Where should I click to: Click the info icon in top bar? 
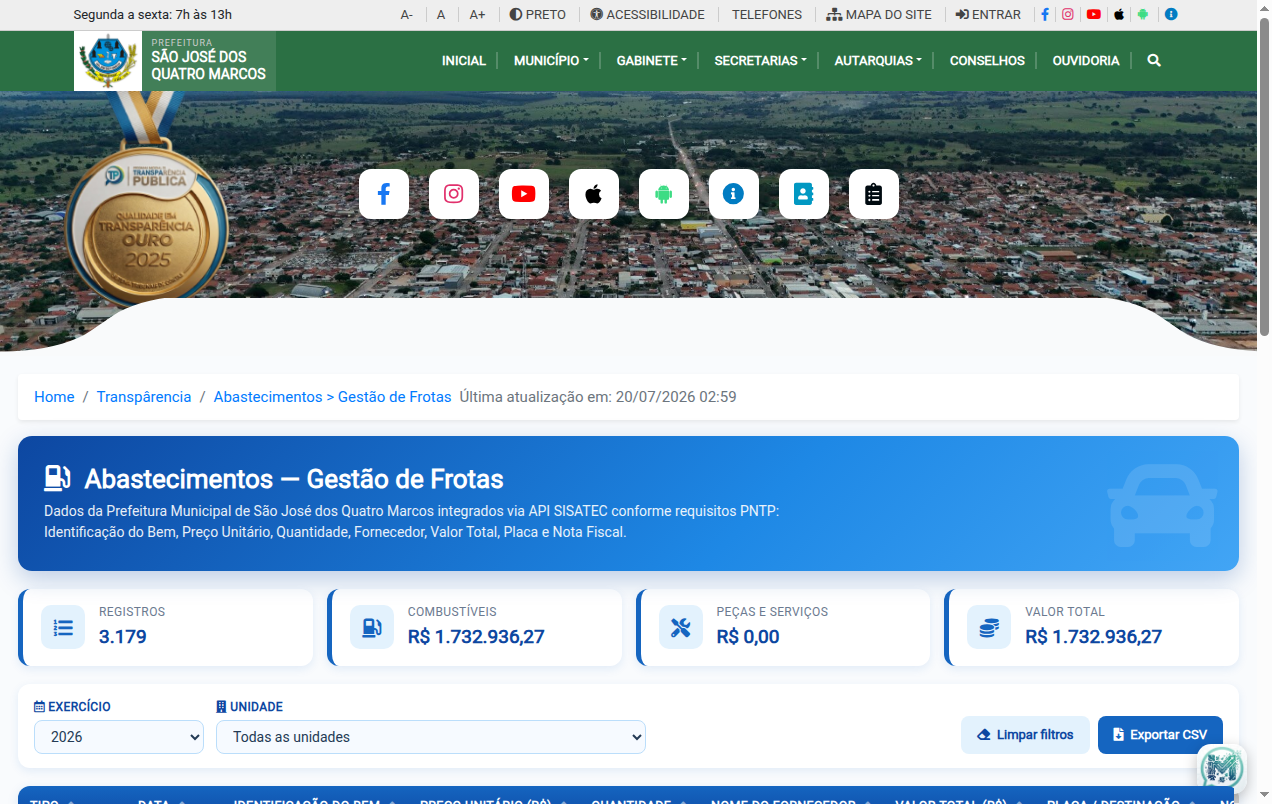[1171, 15]
